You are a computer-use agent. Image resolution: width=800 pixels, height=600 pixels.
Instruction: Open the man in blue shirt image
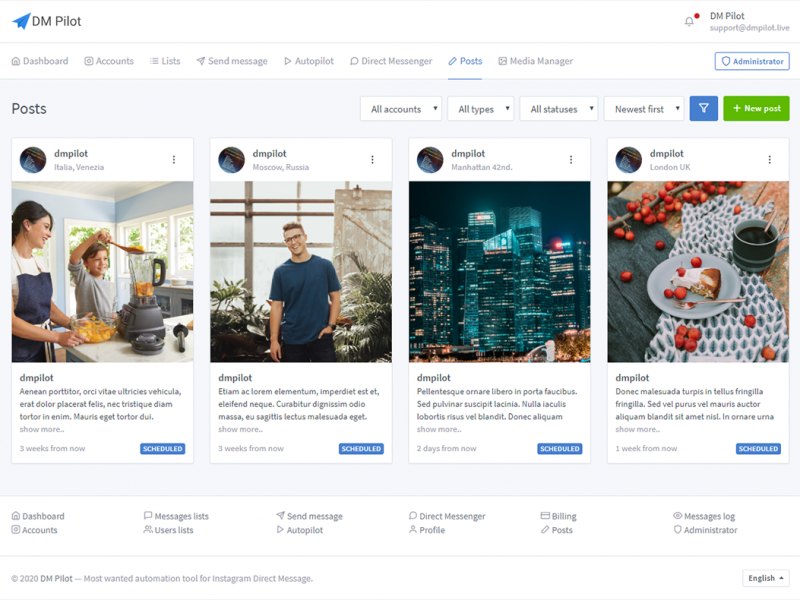[301, 272]
